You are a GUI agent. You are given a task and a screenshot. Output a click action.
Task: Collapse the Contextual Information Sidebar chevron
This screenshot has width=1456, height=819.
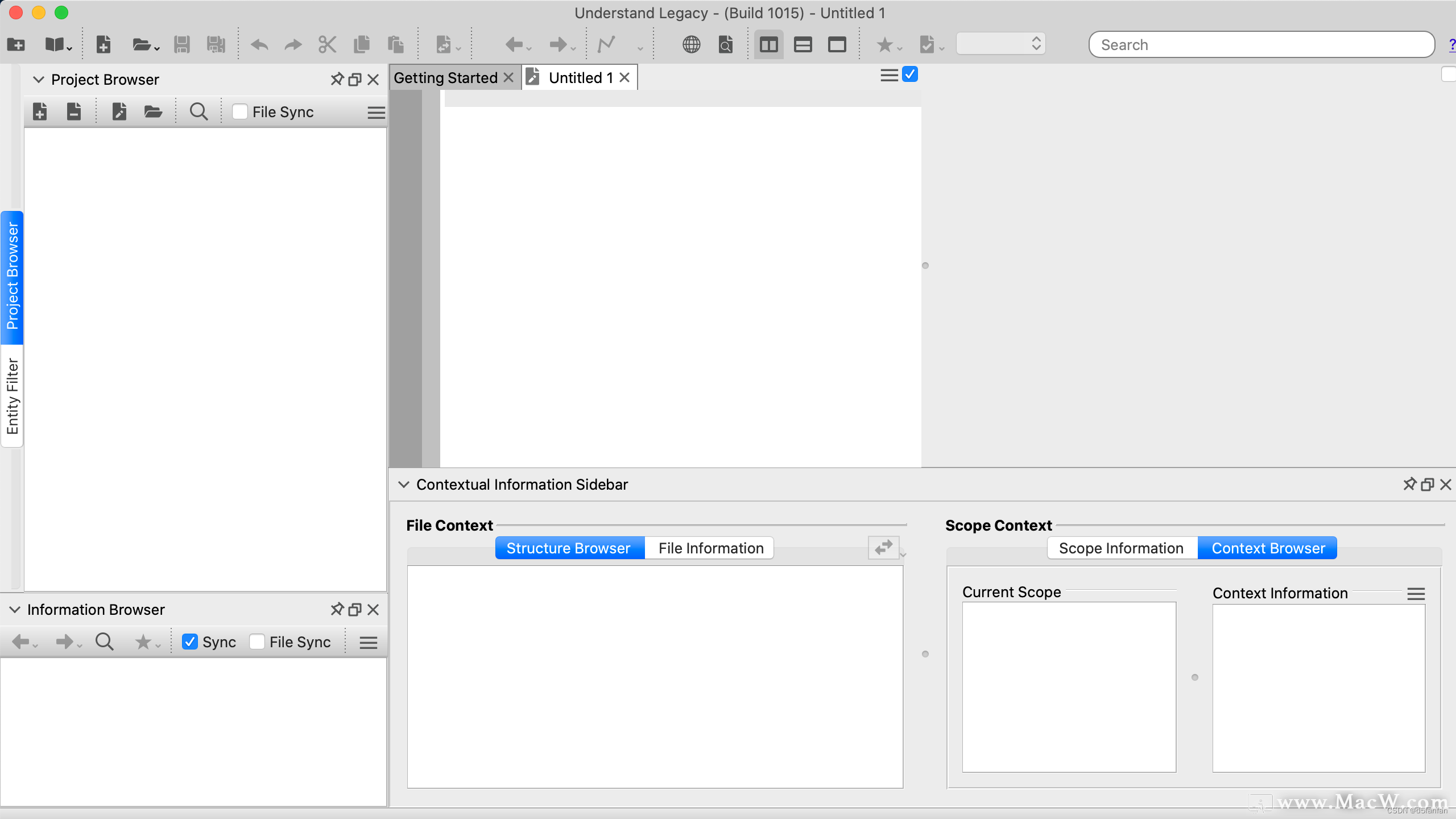coord(404,484)
